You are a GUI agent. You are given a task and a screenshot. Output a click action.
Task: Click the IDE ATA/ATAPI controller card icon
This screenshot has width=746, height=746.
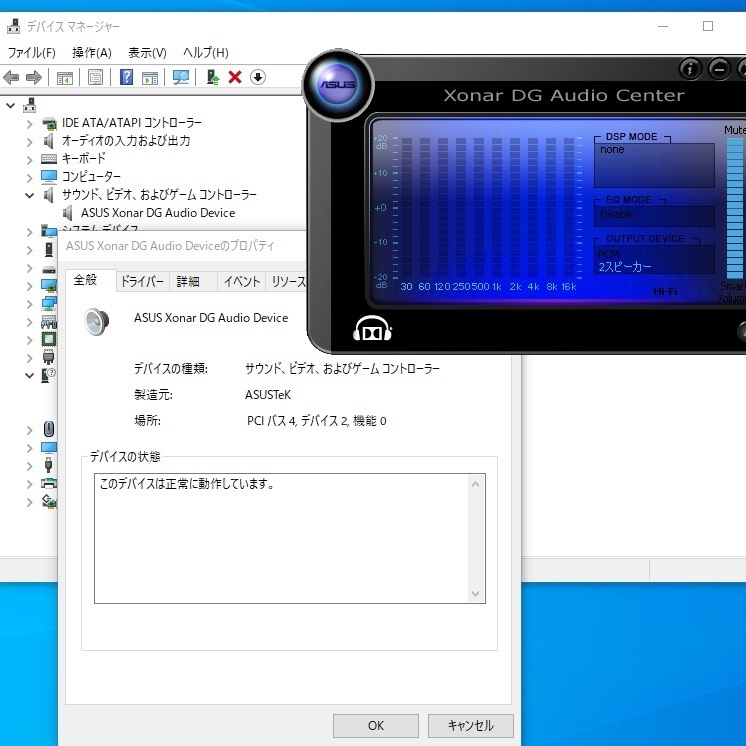click(x=49, y=124)
